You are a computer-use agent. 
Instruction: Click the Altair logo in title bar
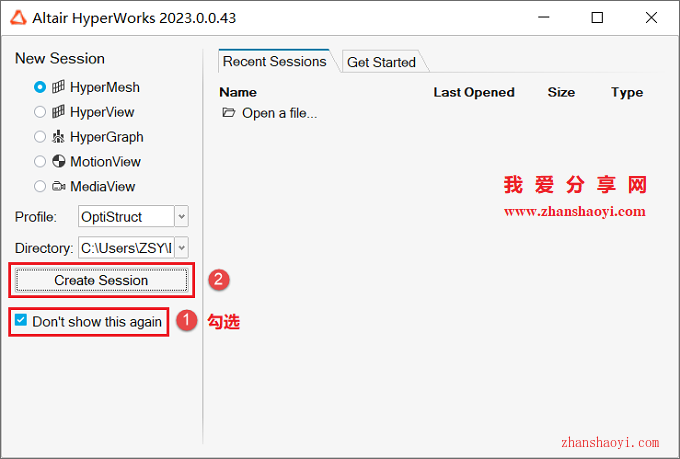(x=18, y=18)
